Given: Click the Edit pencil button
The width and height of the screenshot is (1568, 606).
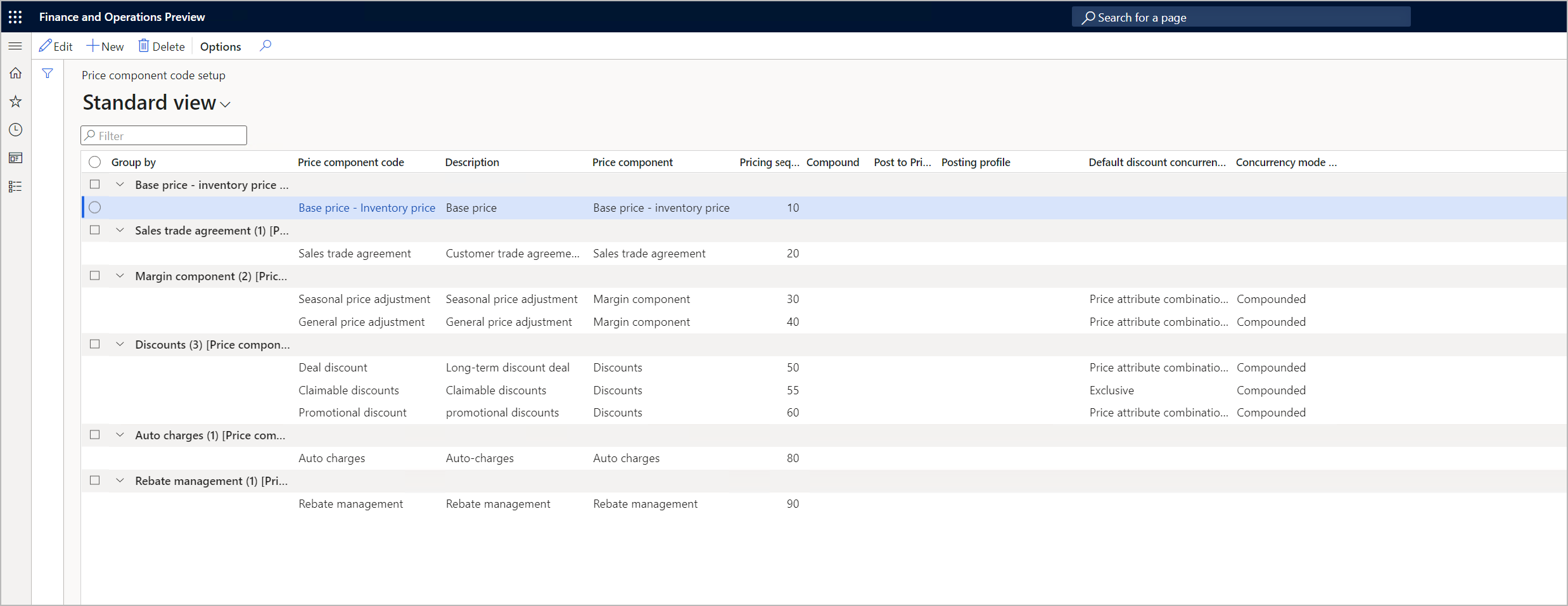Looking at the screenshot, I should (56, 46).
